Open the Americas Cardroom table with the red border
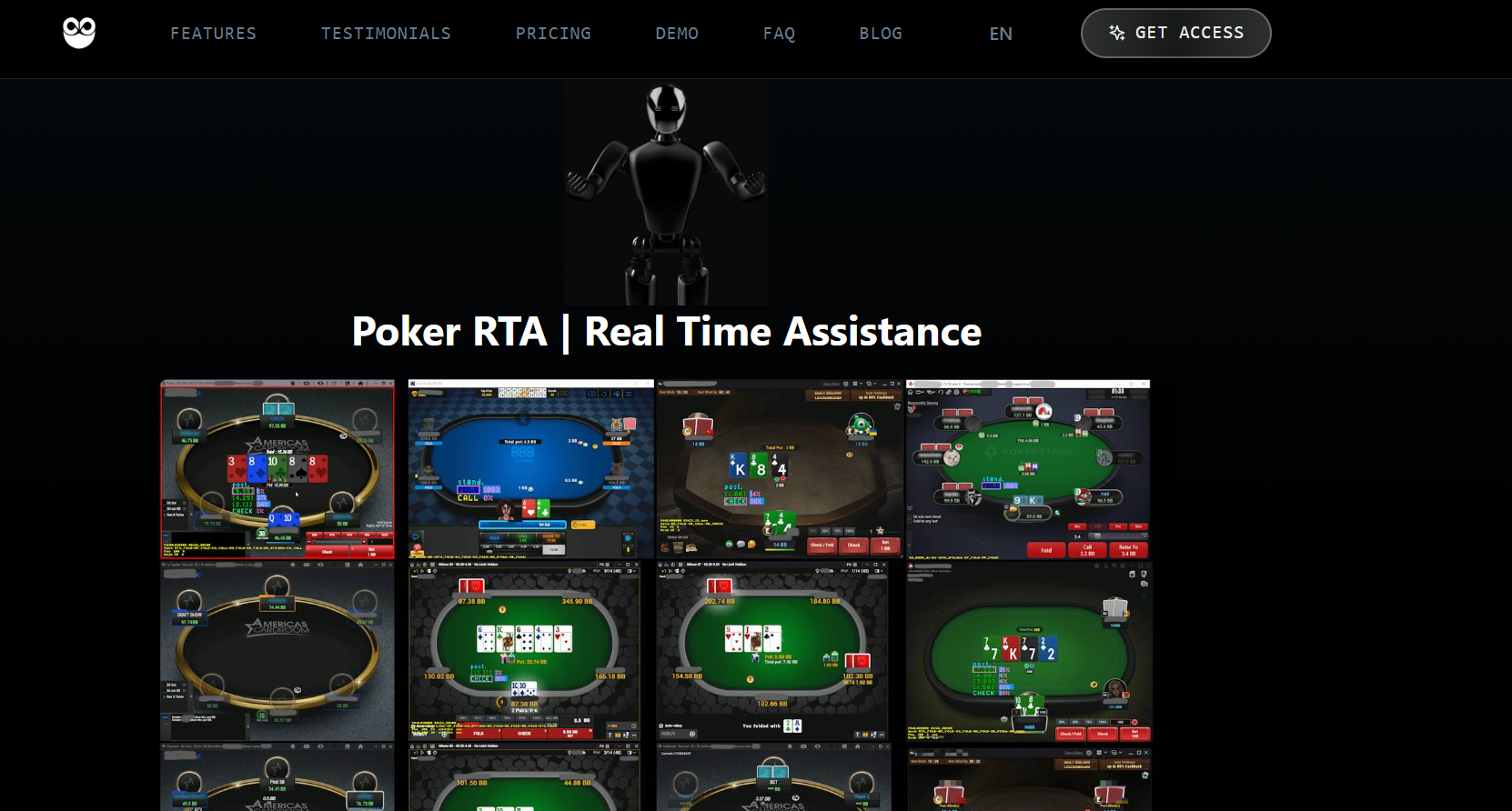This screenshot has height=811, width=1512. pyautogui.click(x=277, y=469)
